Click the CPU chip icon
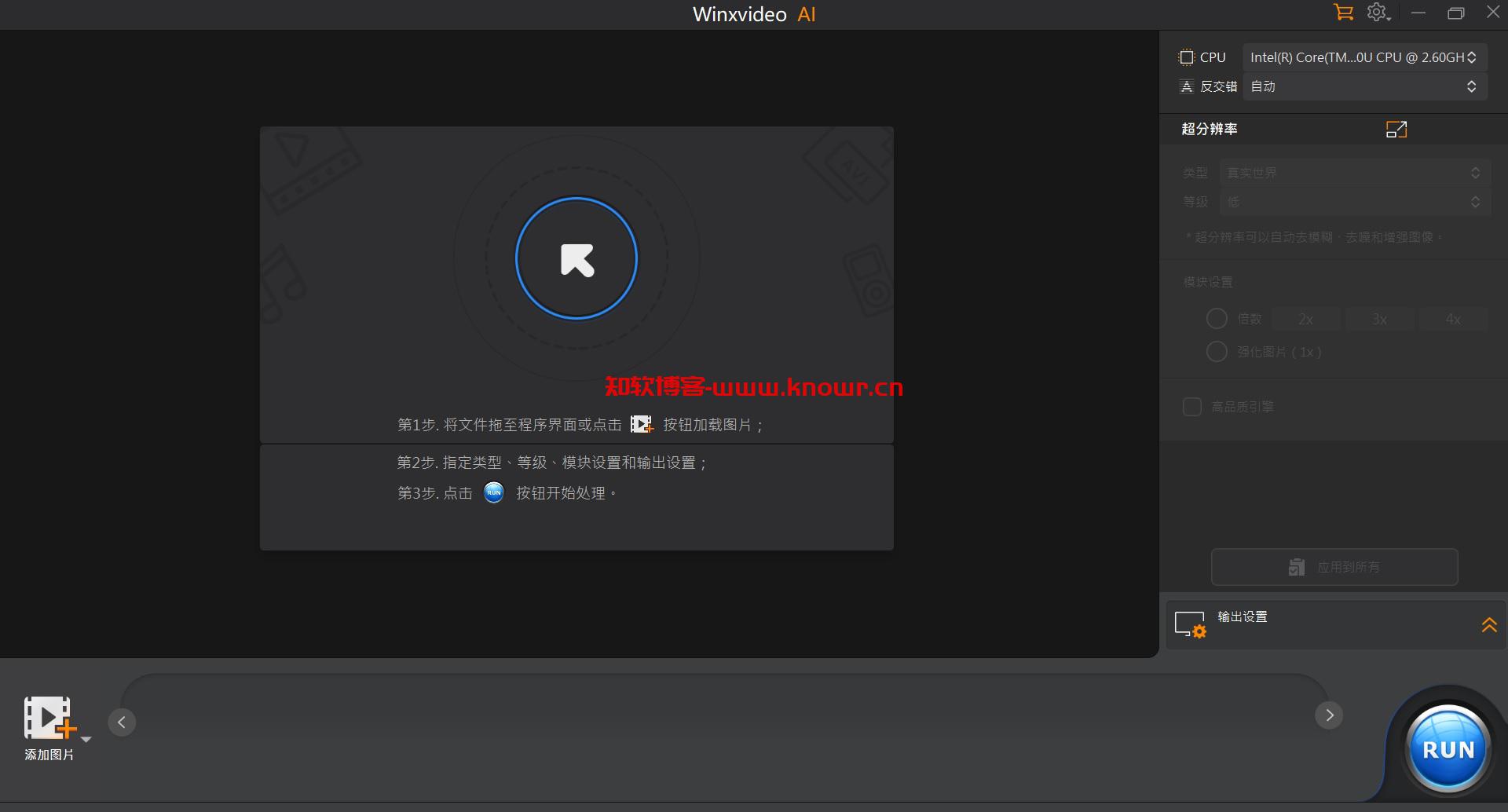The width and height of the screenshot is (1508, 812). coord(1187,57)
